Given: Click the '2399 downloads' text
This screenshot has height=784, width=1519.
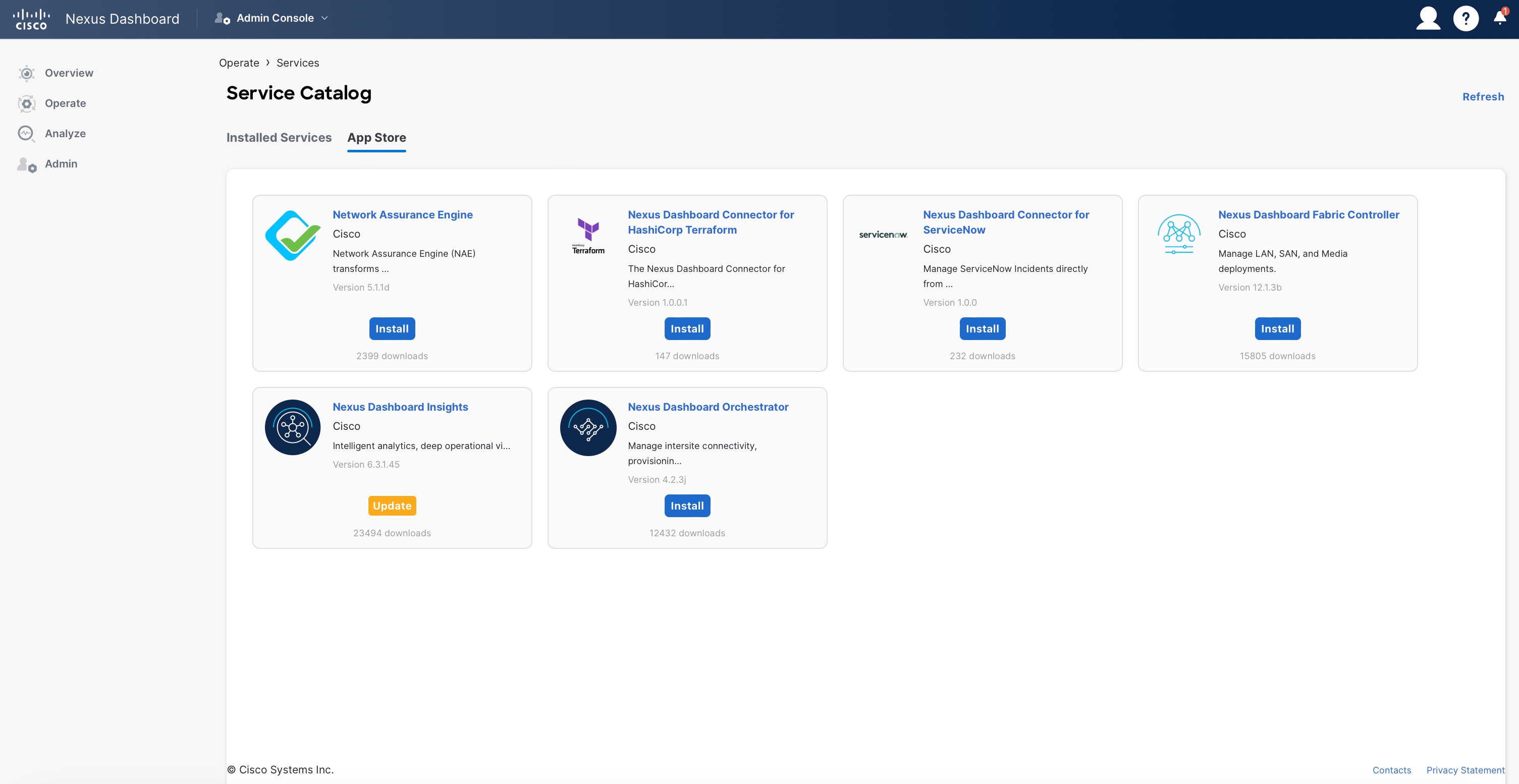Looking at the screenshot, I should click(x=392, y=356).
